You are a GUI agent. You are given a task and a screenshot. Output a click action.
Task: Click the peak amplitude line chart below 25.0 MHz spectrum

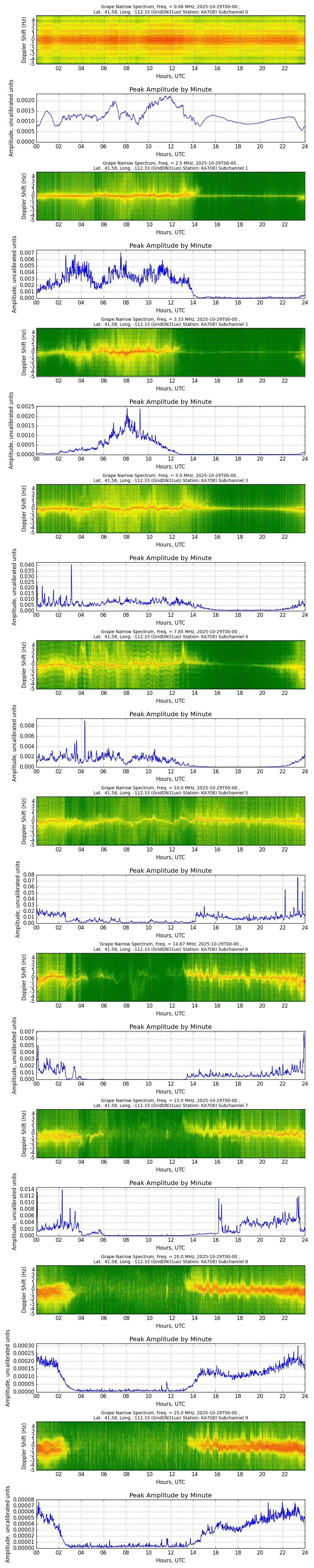tap(171, 1523)
